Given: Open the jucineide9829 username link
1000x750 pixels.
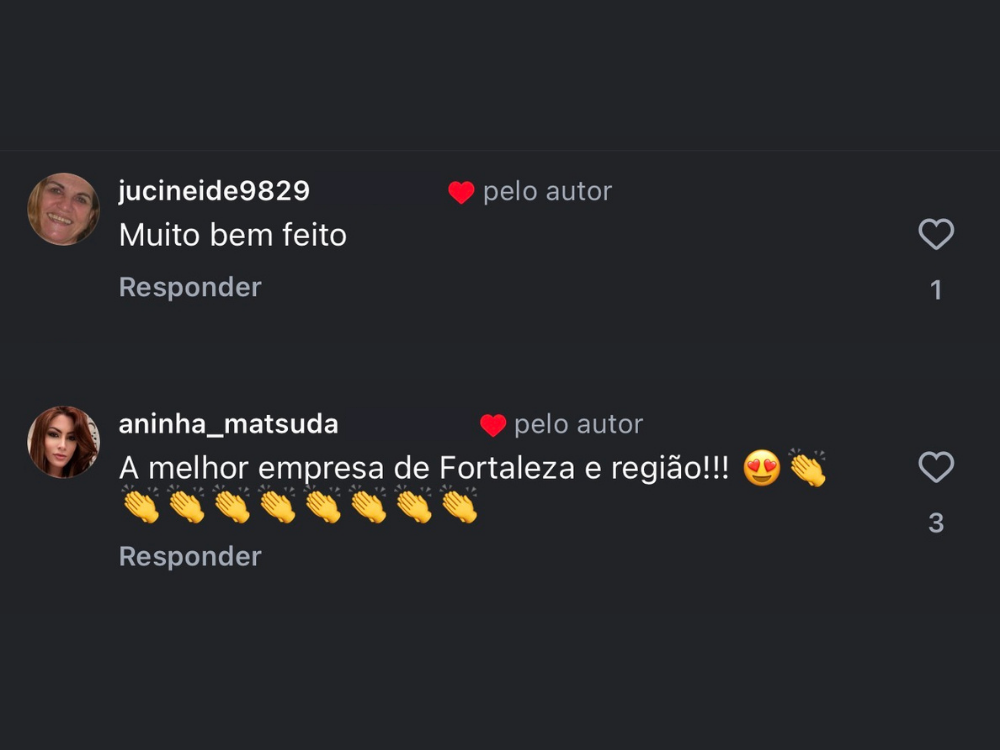Looking at the screenshot, I should (214, 191).
